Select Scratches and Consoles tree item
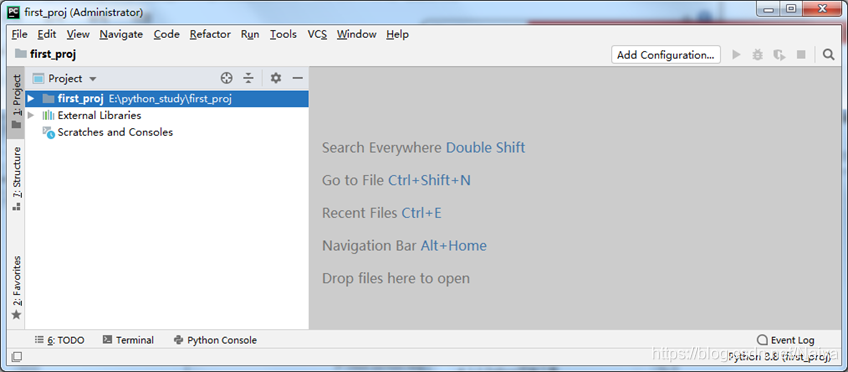This screenshot has width=848, height=372. click(167, 132)
